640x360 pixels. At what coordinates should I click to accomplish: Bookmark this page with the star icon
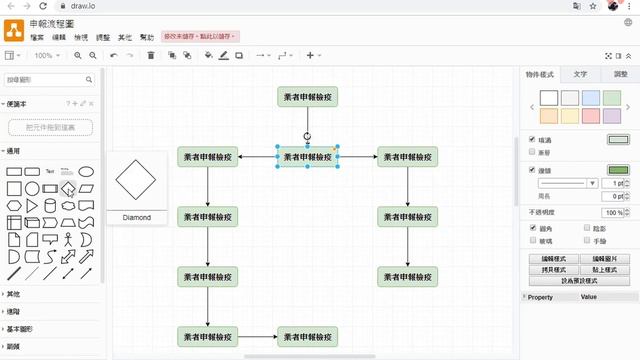593,6
